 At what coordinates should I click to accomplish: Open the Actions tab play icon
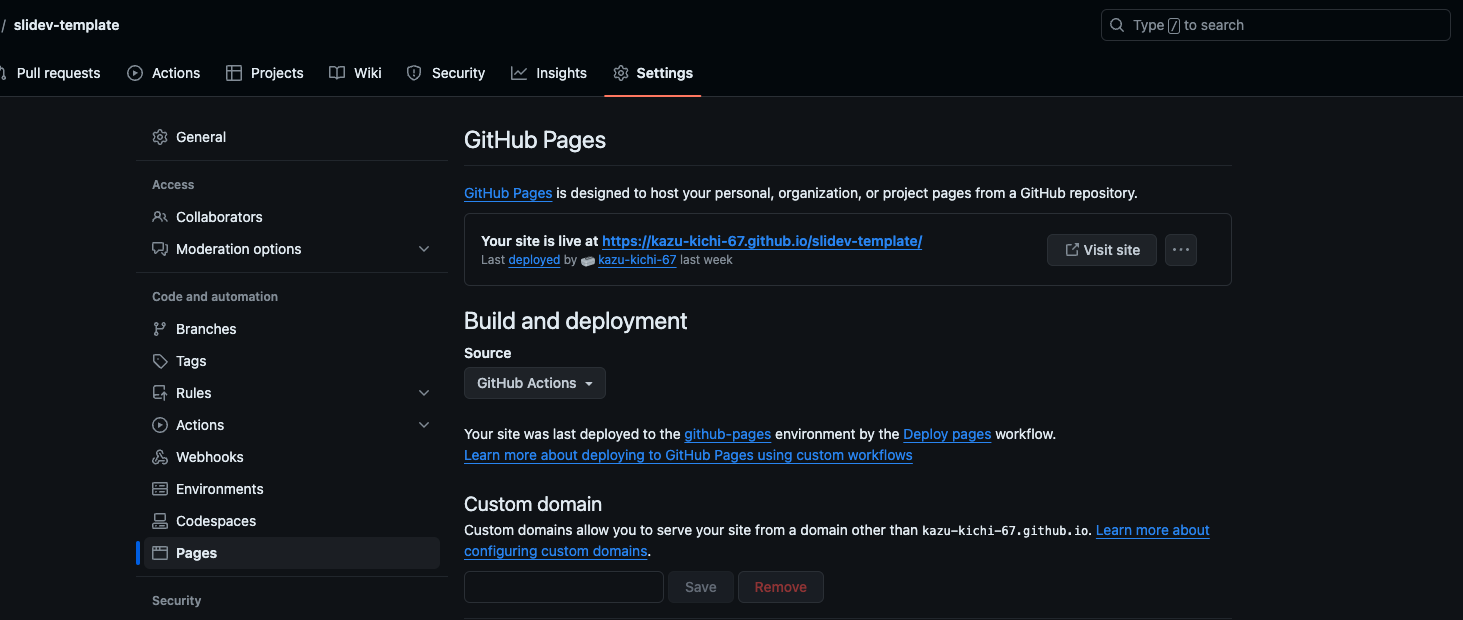click(135, 73)
